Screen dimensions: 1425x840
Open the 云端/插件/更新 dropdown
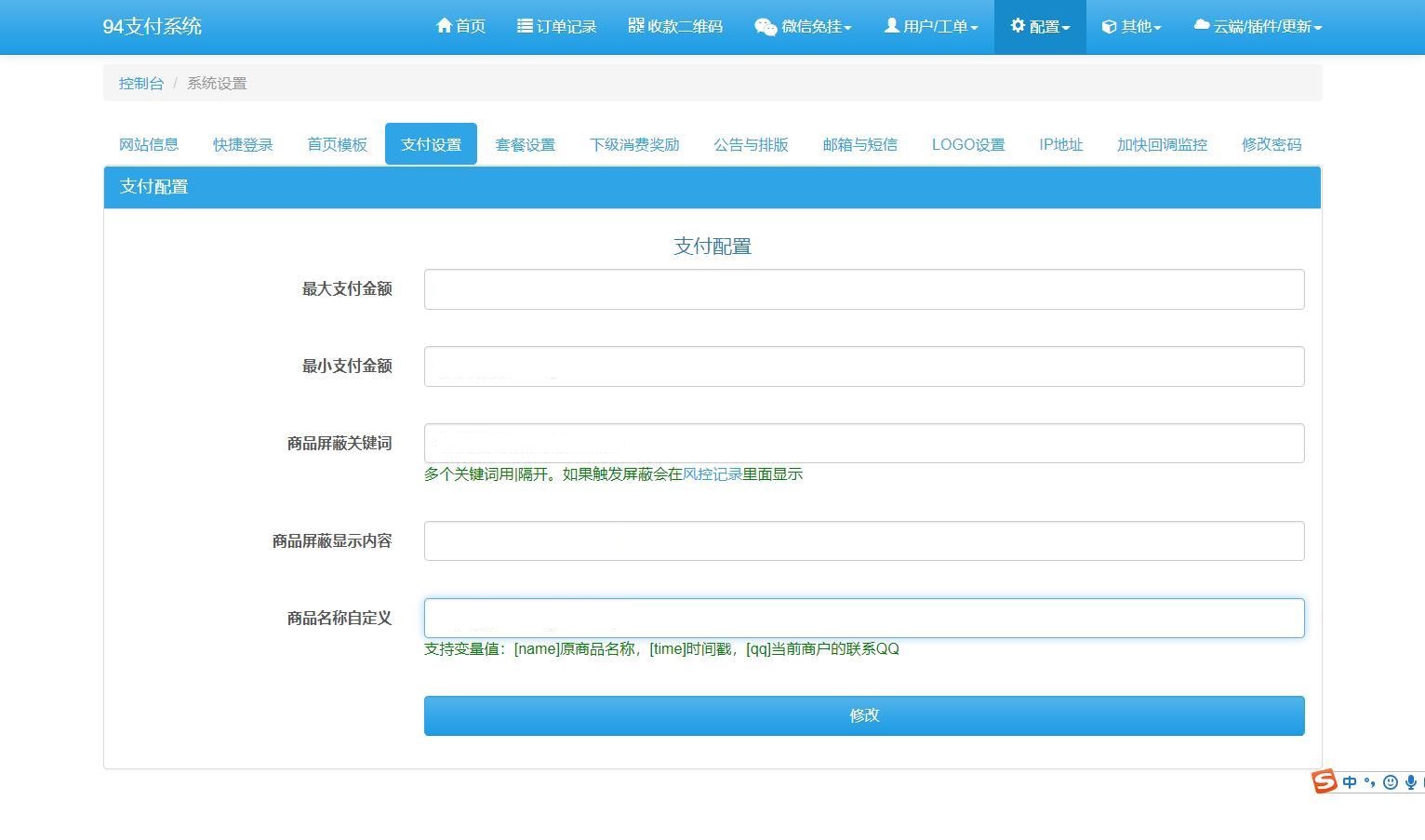pyautogui.click(x=1256, y=26)
